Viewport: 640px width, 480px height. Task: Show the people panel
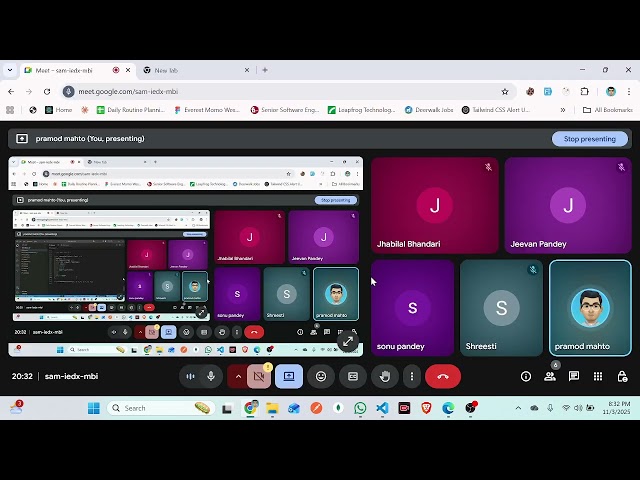[x=550, y=376]
